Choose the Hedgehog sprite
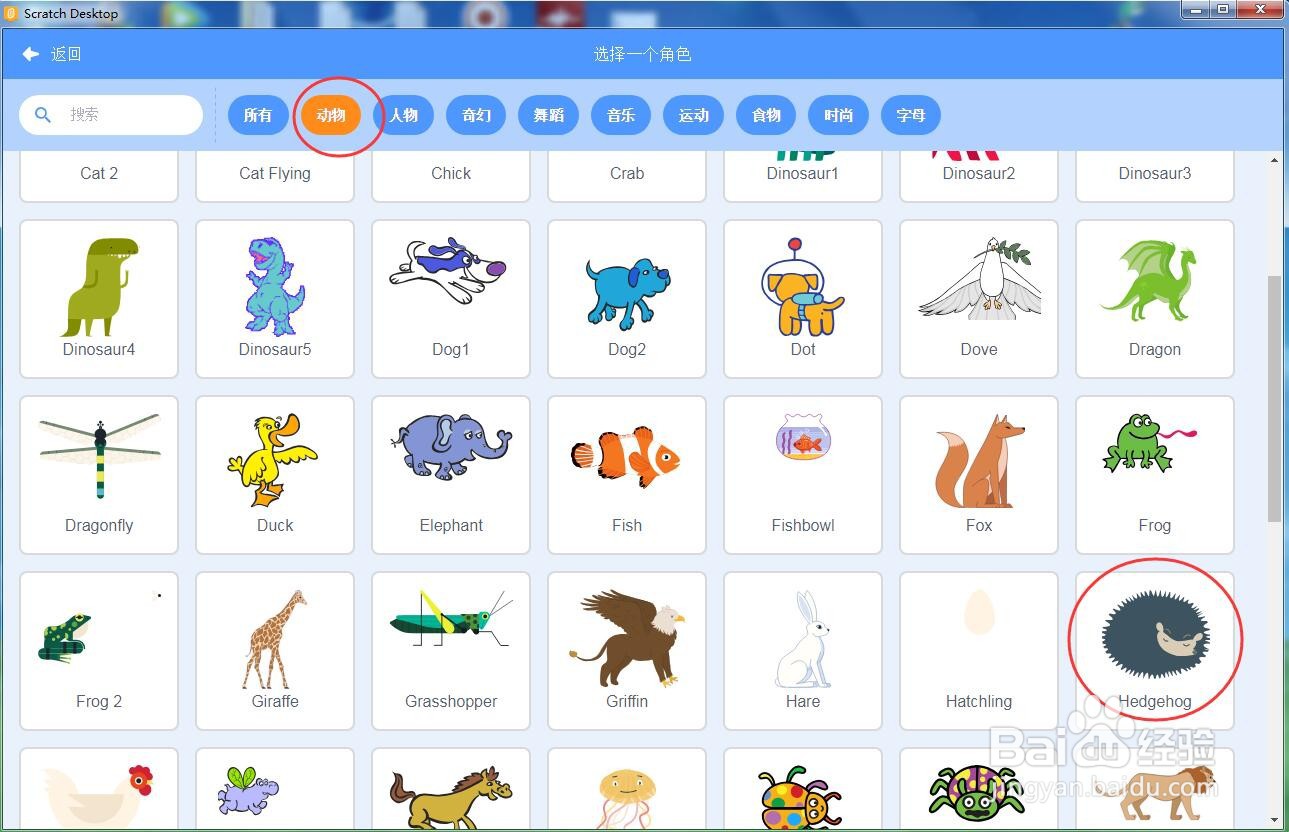The height and width of the screenshot is (832, 1289). click(1155, 651)
